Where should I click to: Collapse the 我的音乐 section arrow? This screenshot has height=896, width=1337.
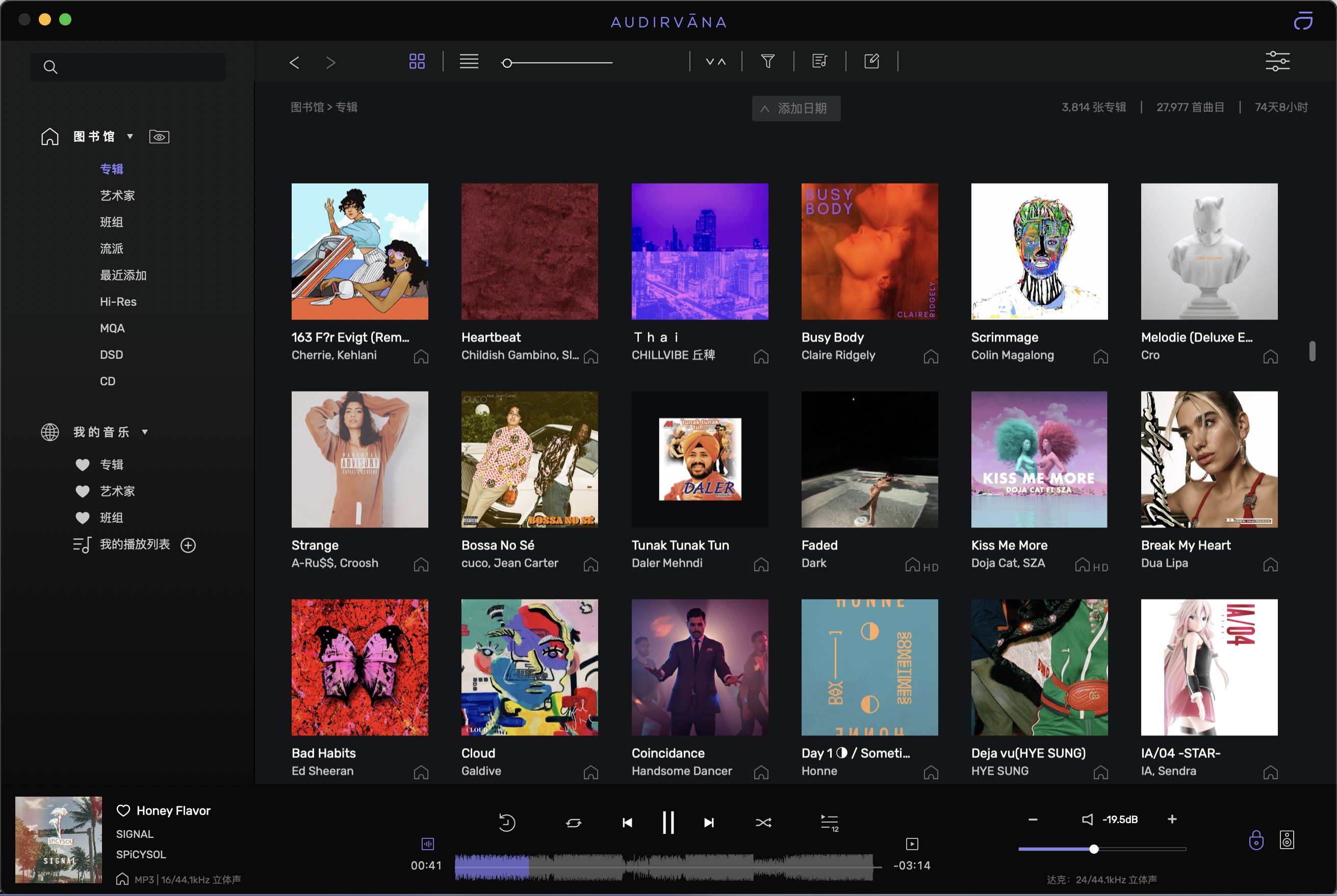(x=145, y=432)
